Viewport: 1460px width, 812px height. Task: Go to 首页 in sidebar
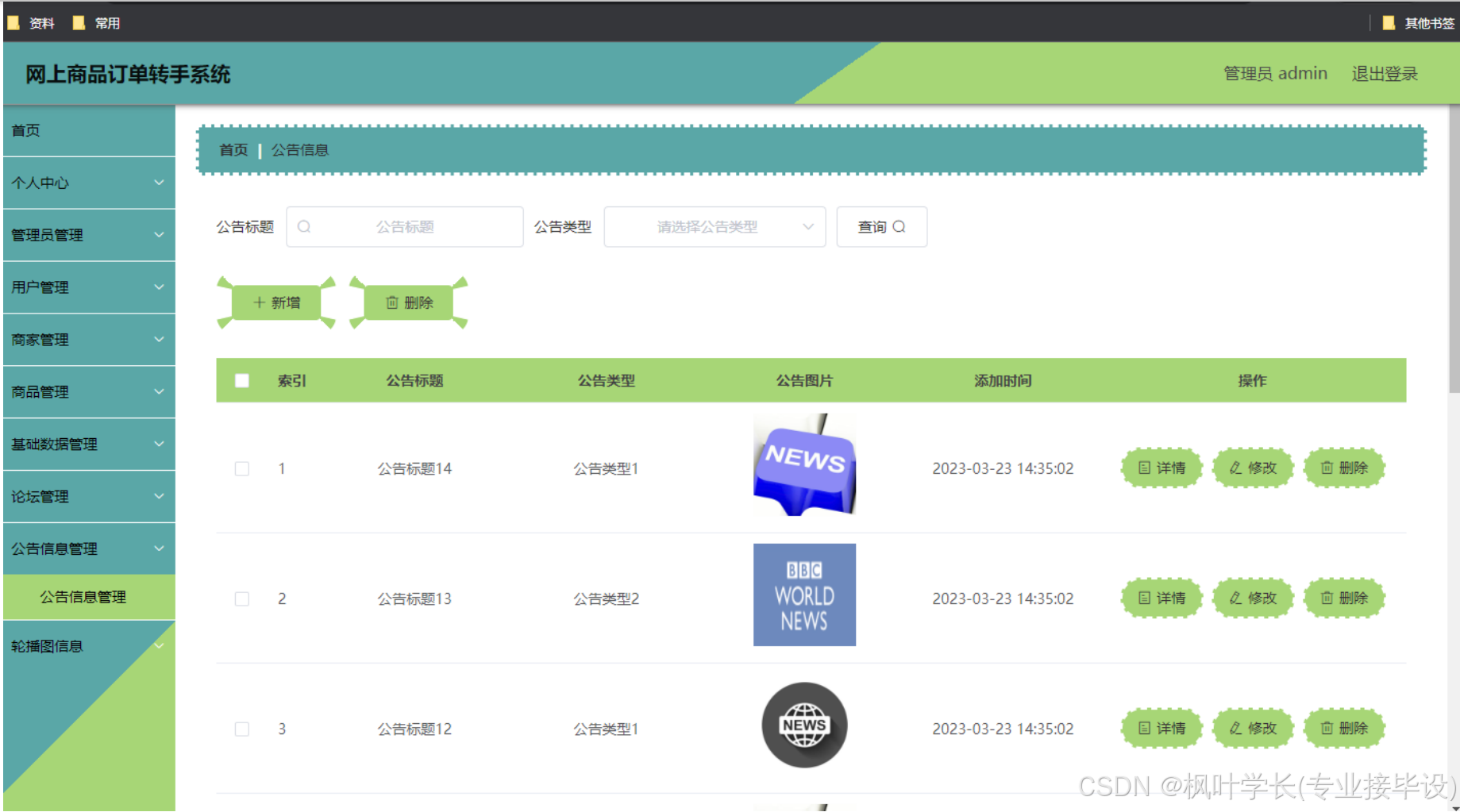(89, 130)
